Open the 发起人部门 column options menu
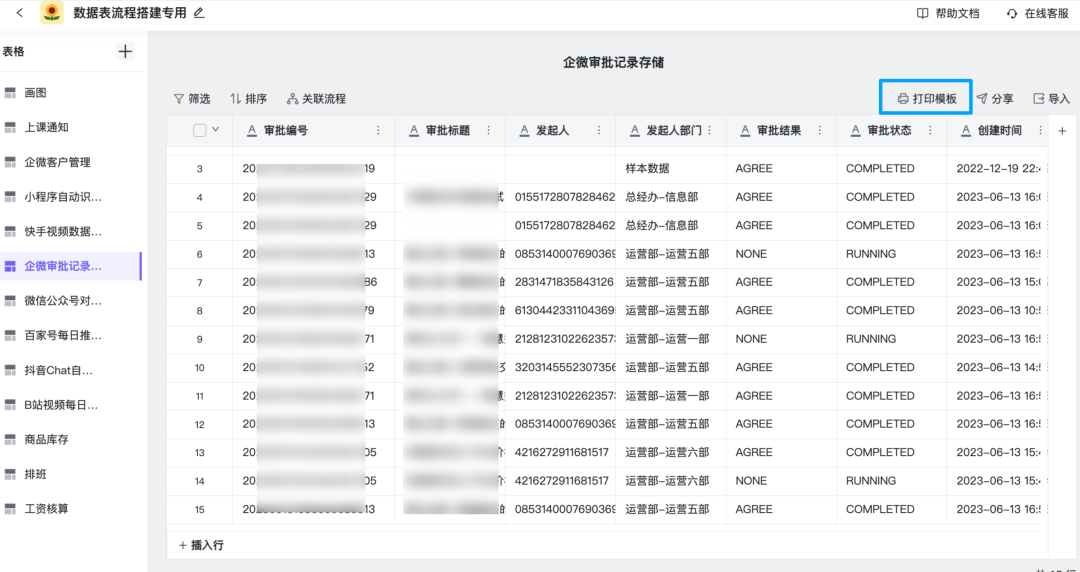The width and height of the screenshot is (1080, 572). pyautogui.click(x=709, y=130)
